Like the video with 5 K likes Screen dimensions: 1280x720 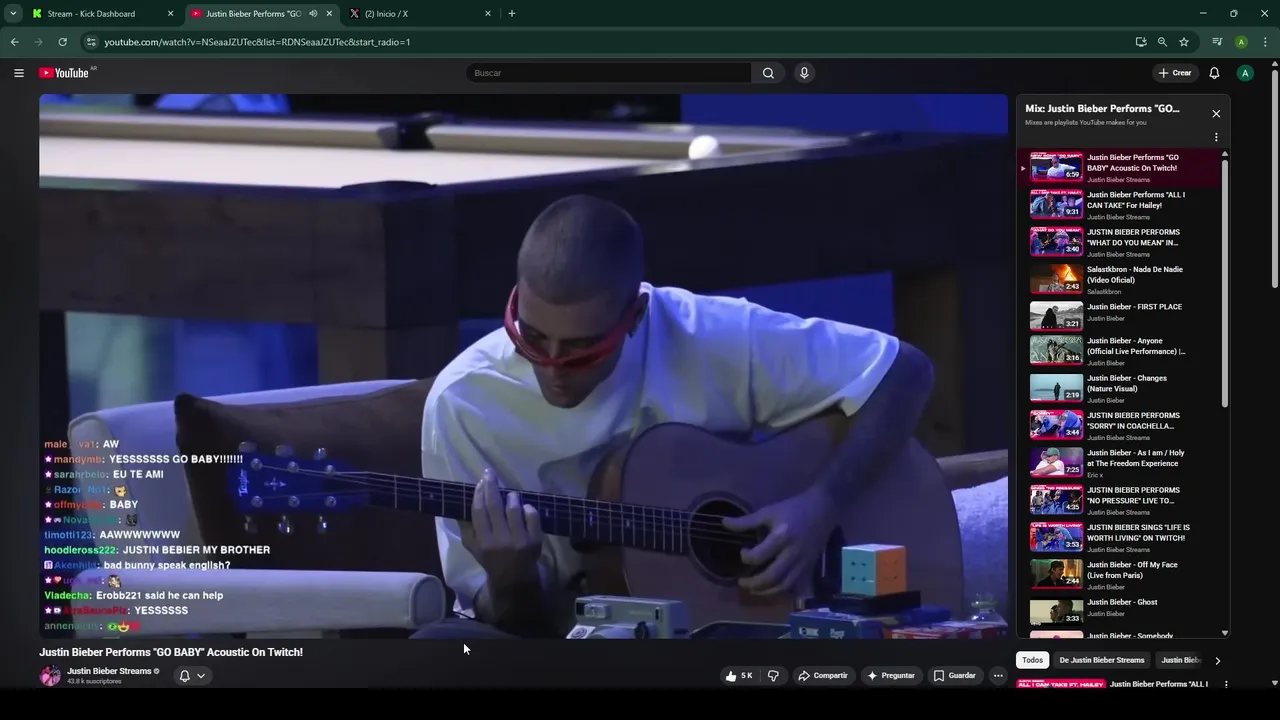(x=739, y=676)
